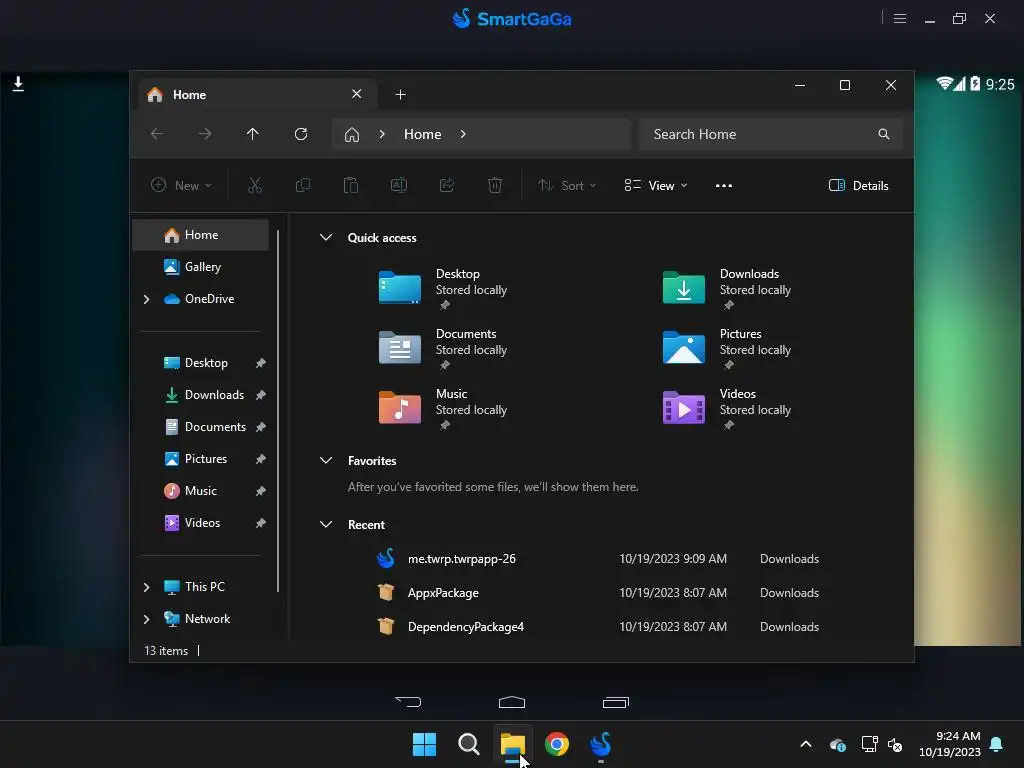The width and height of the screenshot is (1024, 768).
Task: Open the Music folder tile in Quick access
Action: 444,408
